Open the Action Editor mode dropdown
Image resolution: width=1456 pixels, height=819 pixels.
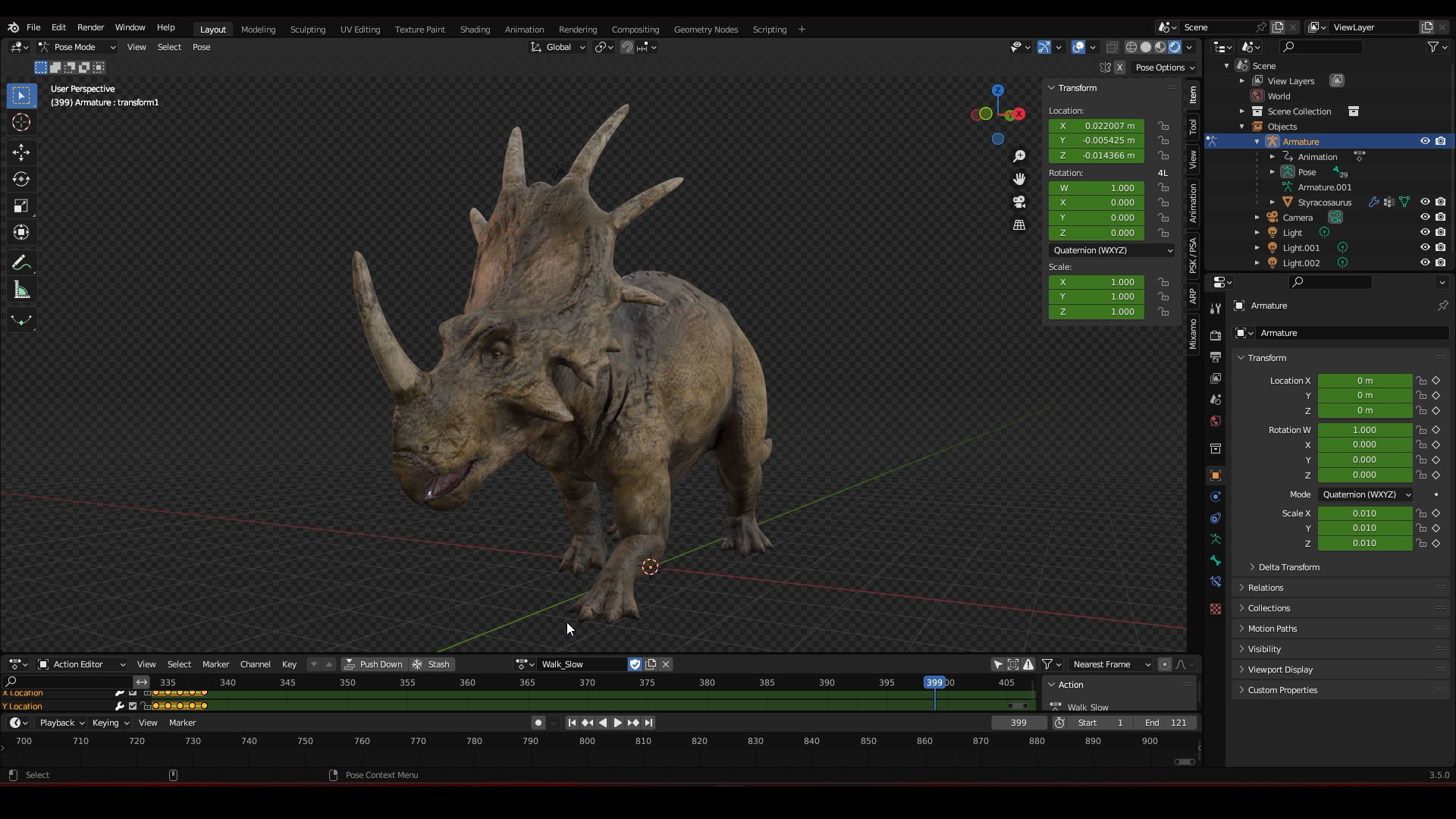[82, 664]
